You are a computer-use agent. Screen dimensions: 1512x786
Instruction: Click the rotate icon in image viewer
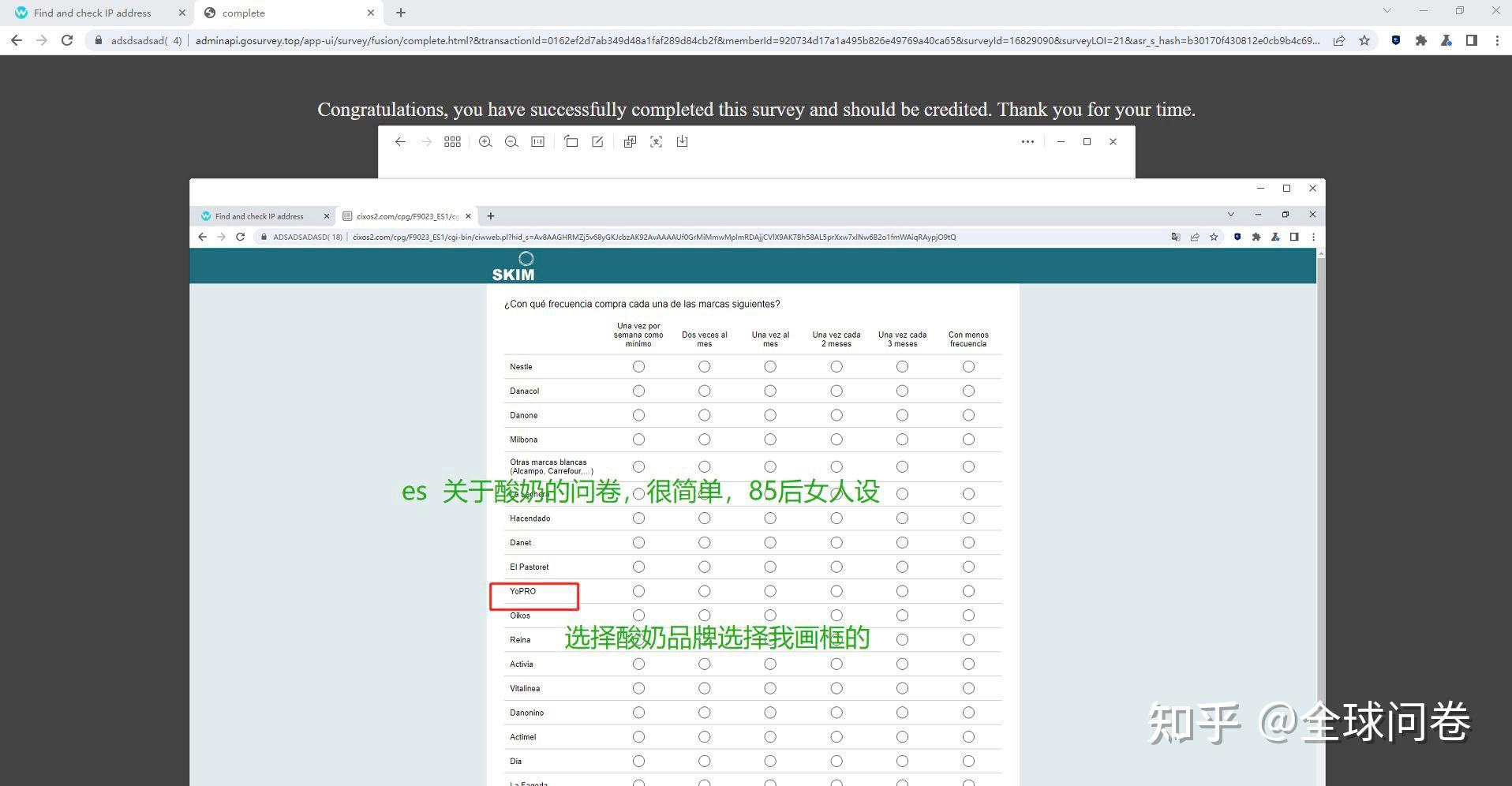tap(571, 142)
